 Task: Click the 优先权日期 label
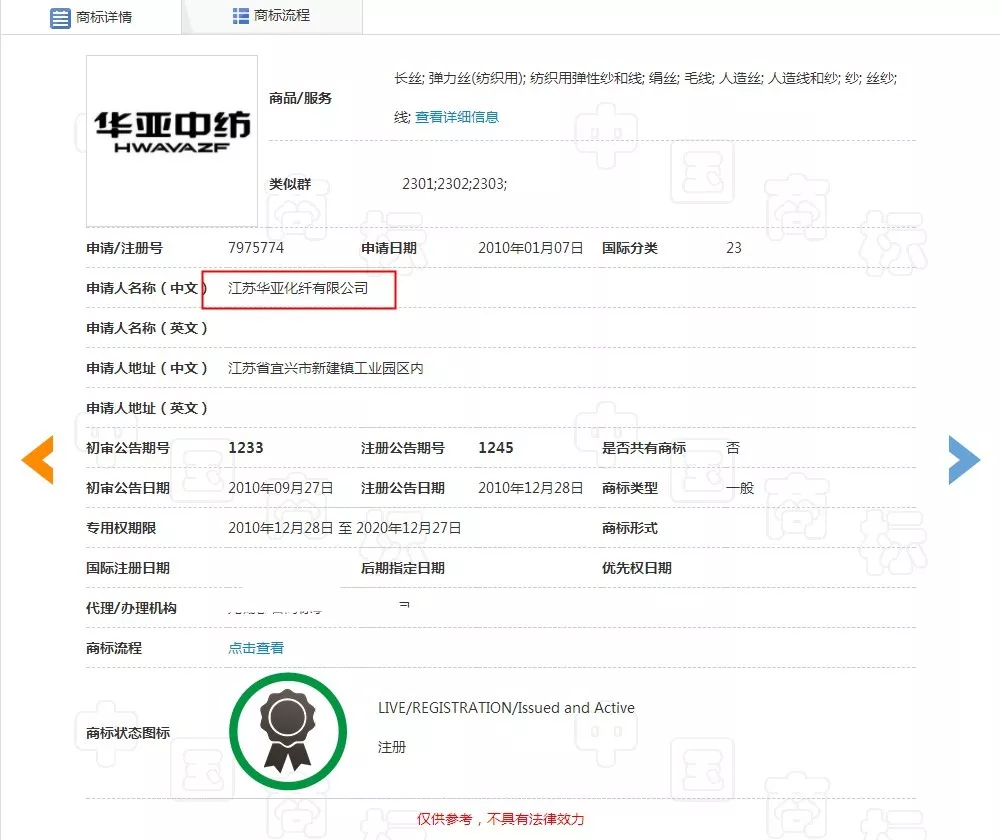[636, 568]
